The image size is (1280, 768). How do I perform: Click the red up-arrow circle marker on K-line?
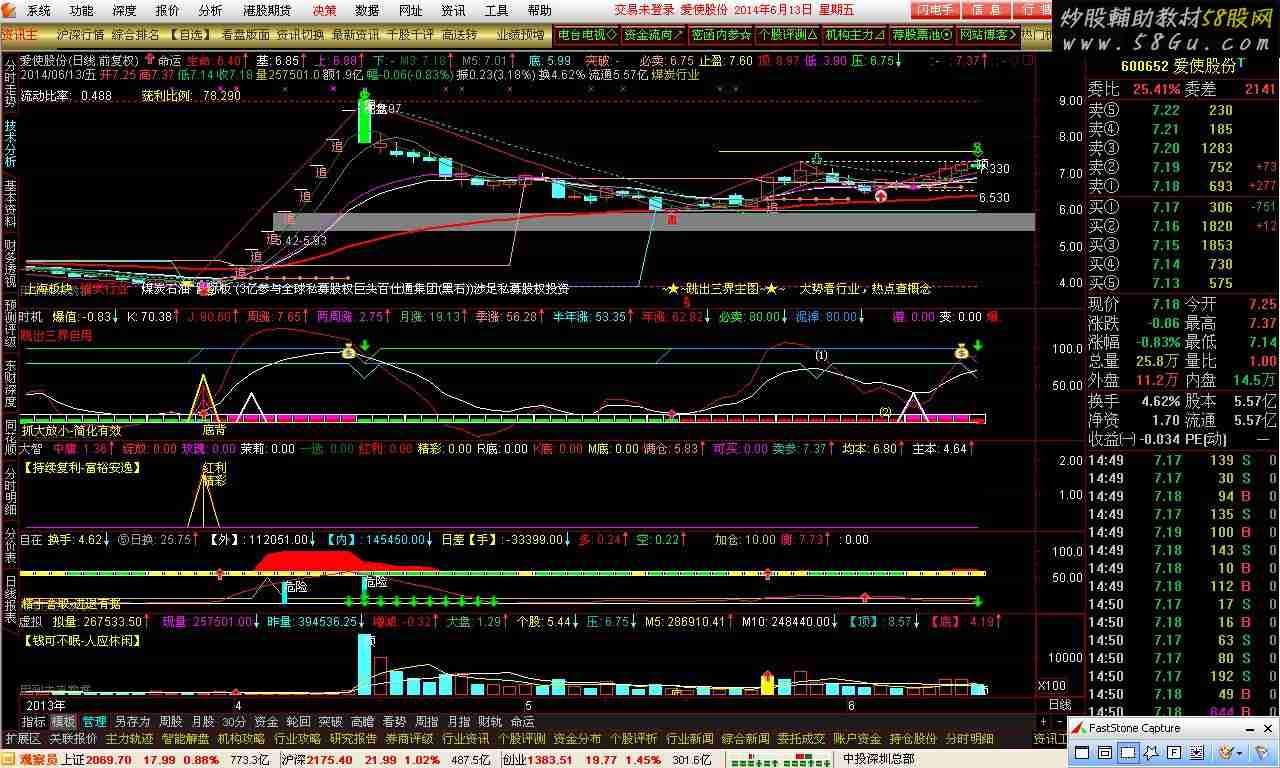(881, 196)
